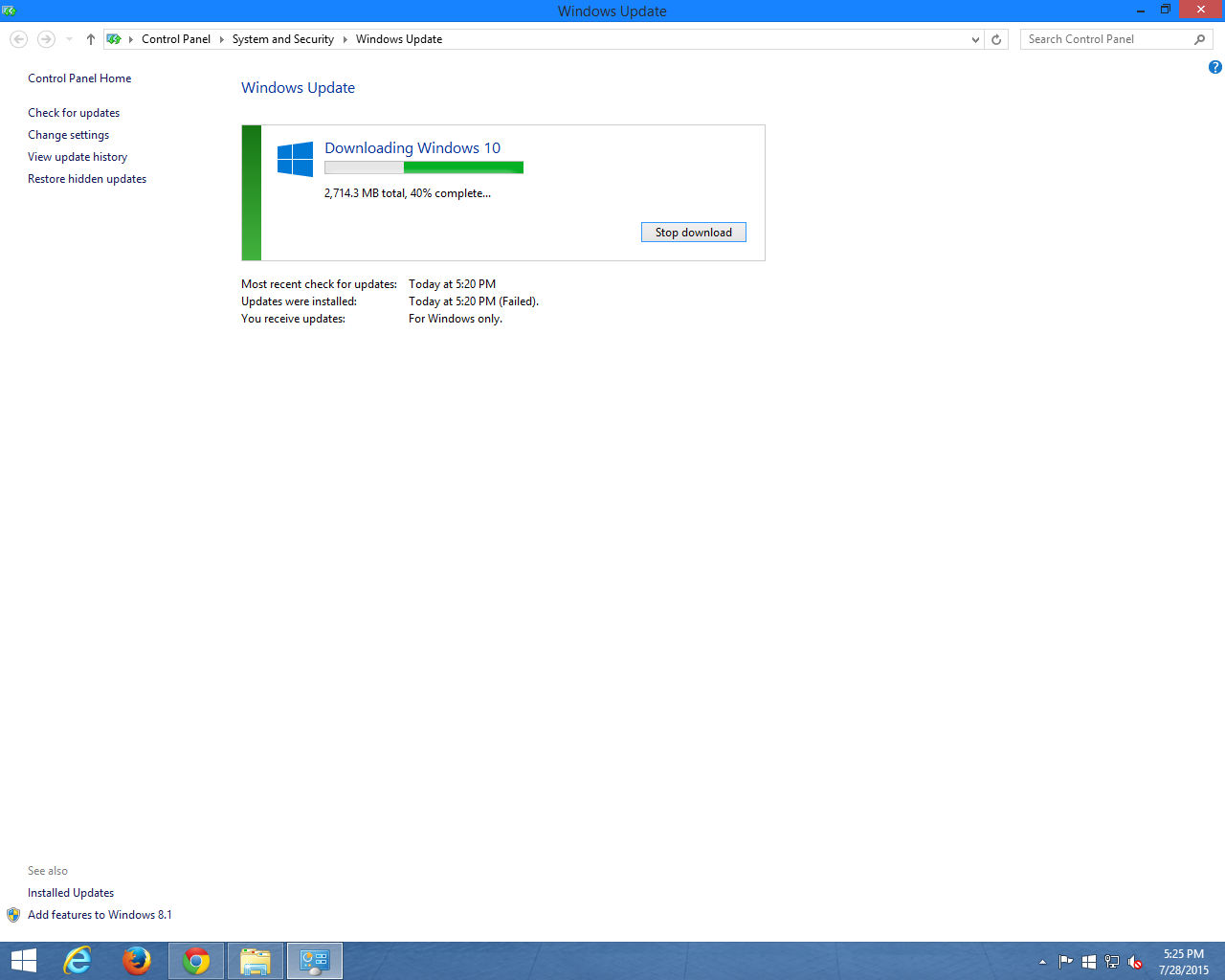Click 'For Windows only.' text
This screenshot has width=1225, height=980.
[456, 319]
